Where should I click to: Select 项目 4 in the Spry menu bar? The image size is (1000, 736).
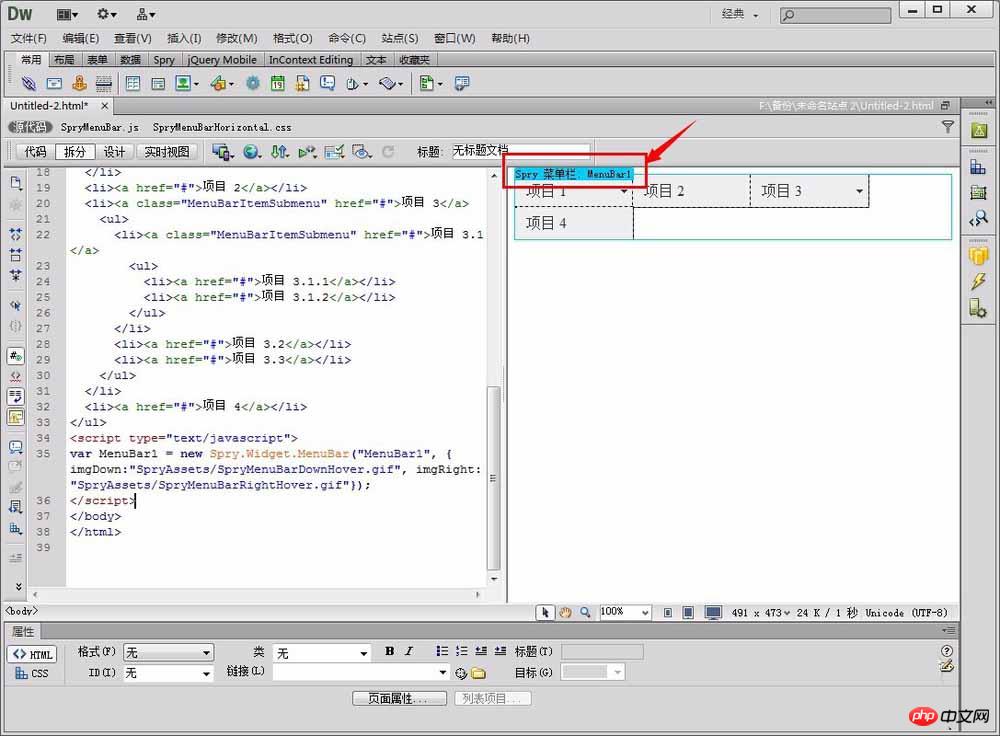(573, 223)
